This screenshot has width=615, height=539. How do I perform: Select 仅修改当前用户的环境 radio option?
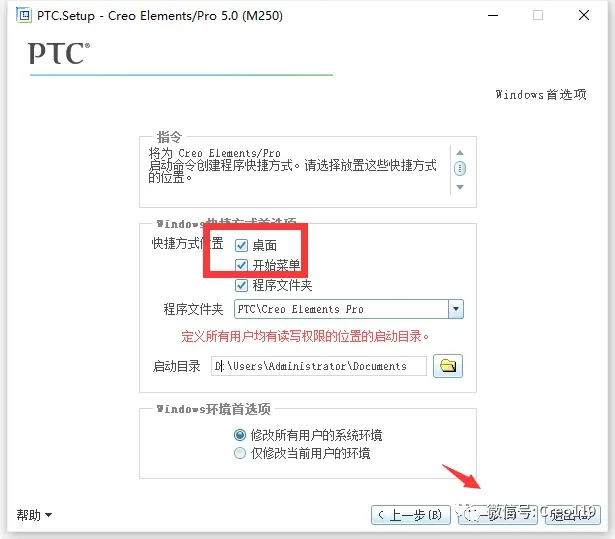(x=239, y=453)
